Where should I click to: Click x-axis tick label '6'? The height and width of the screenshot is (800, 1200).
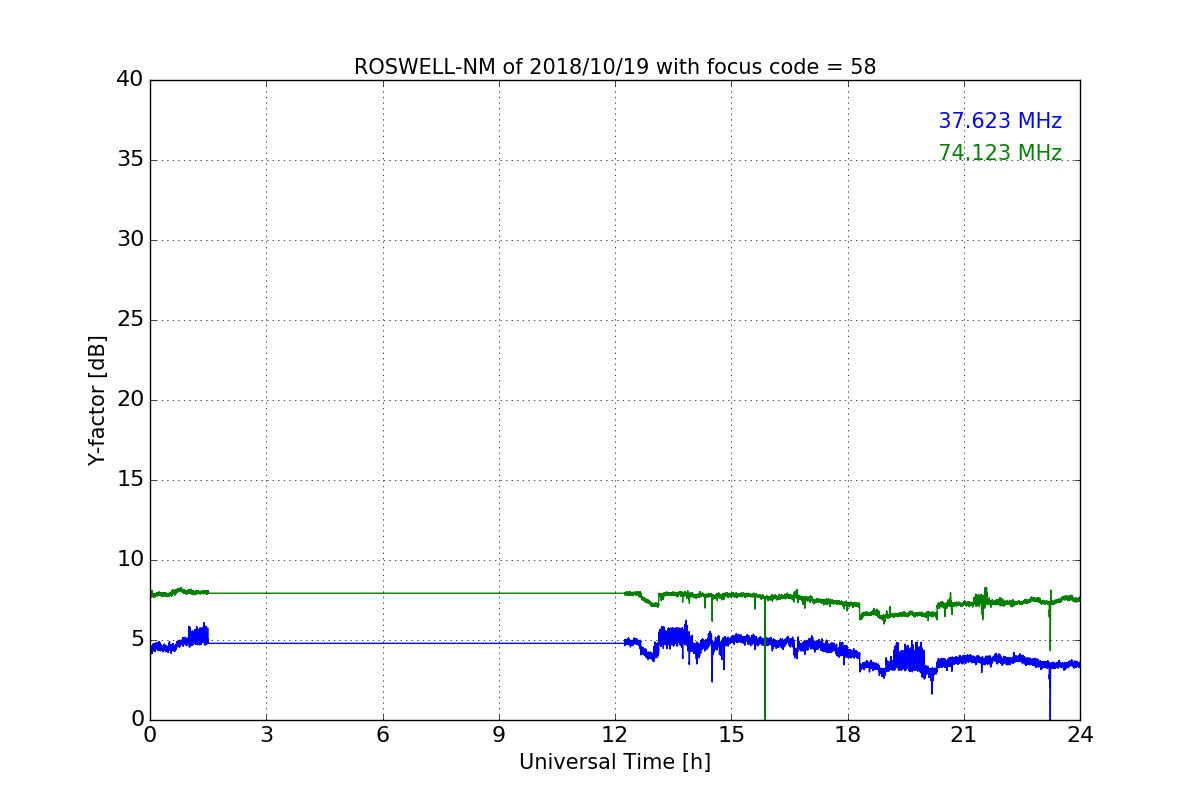(383, 735)
